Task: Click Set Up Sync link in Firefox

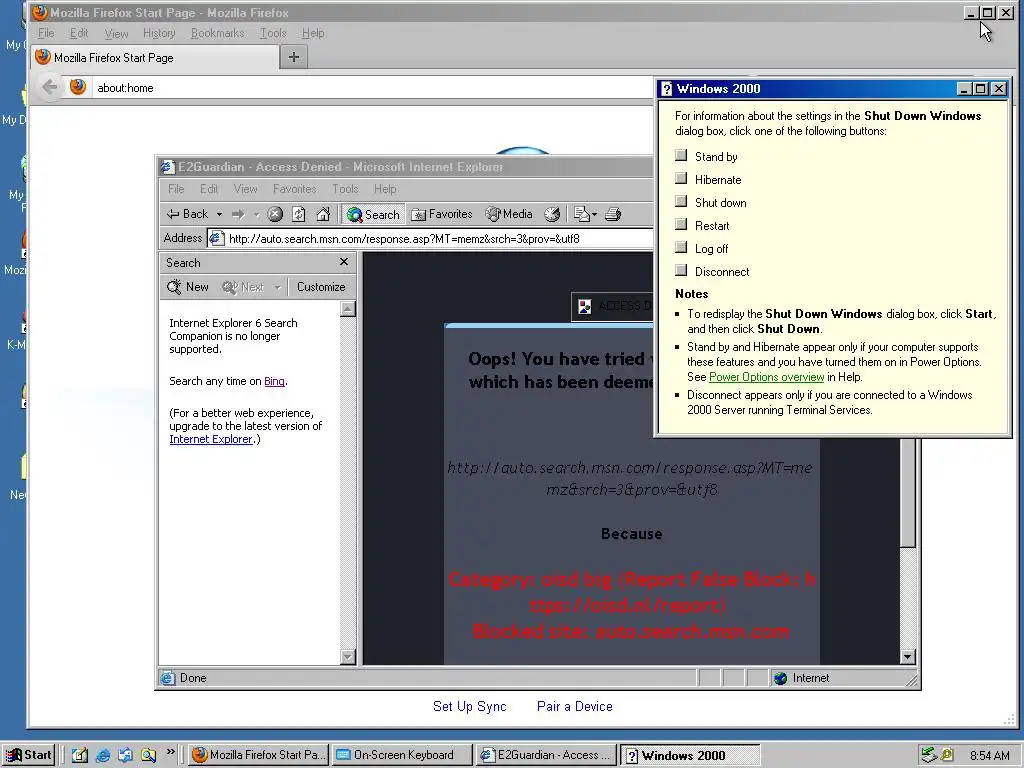Action: tap(470, 706)
